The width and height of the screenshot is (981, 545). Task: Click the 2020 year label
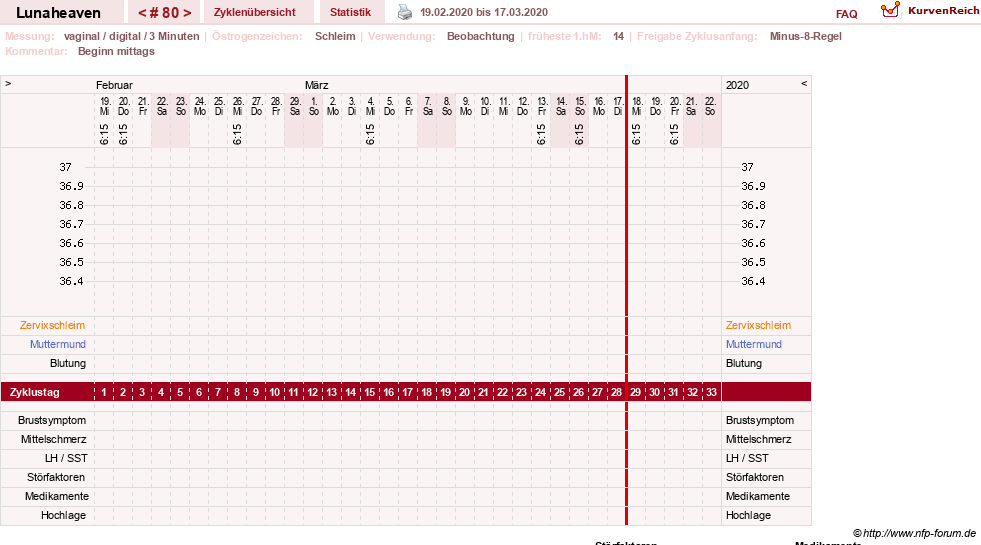[737, 85]
